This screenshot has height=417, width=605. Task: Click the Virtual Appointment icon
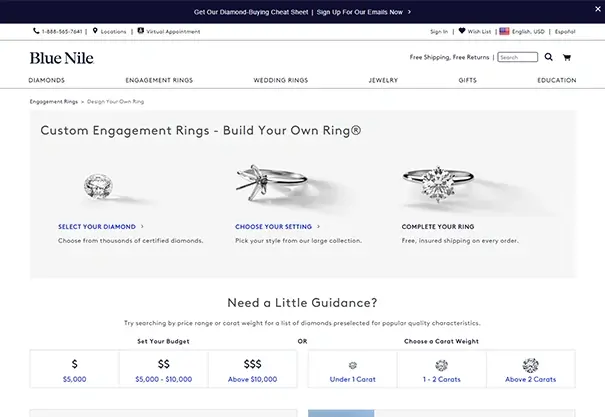(140, 30)
